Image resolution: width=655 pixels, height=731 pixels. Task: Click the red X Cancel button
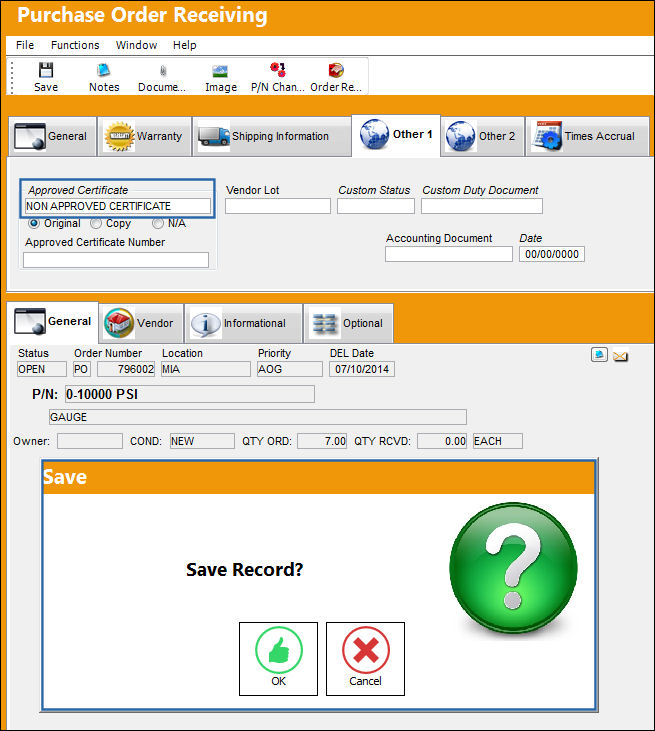coord(365,659)
